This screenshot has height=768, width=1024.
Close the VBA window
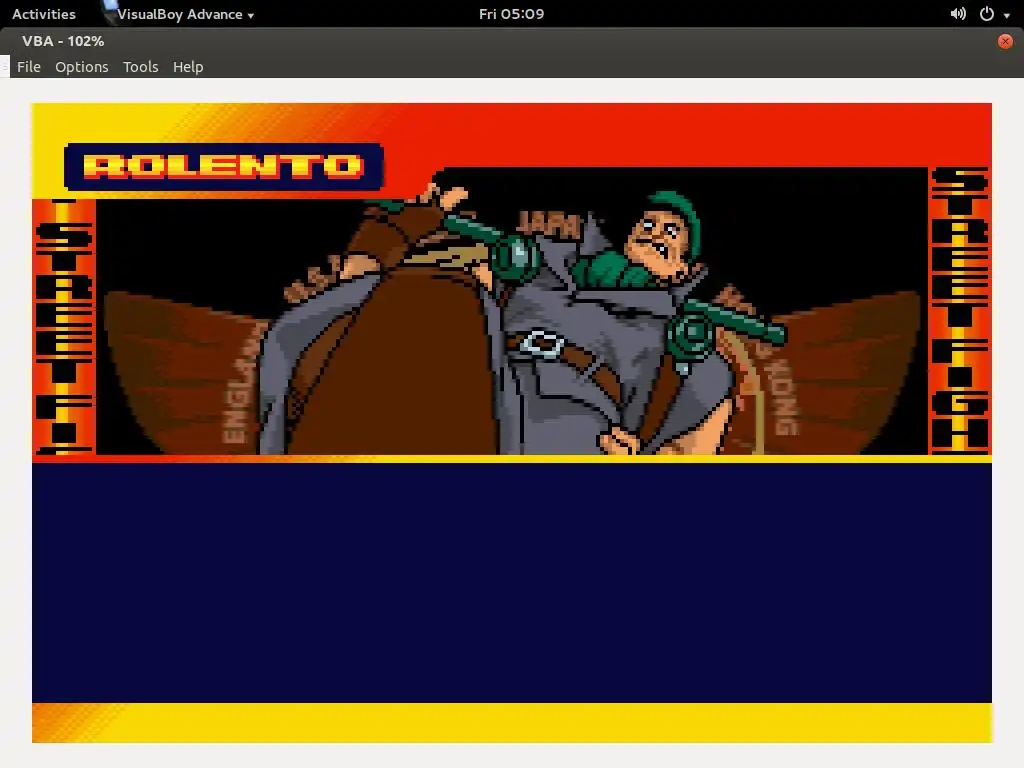pos(1005,41)
